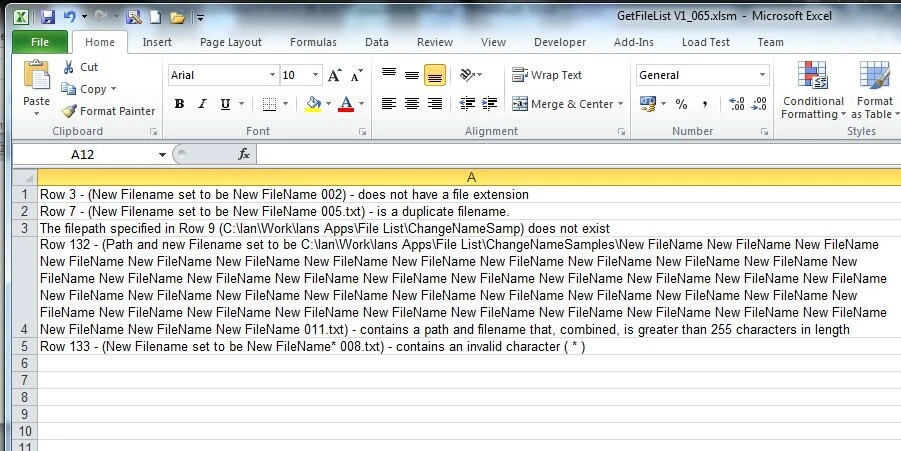Click the Increase Indent icon
Viewport: 901px width, 451px height.
point(490,104)
